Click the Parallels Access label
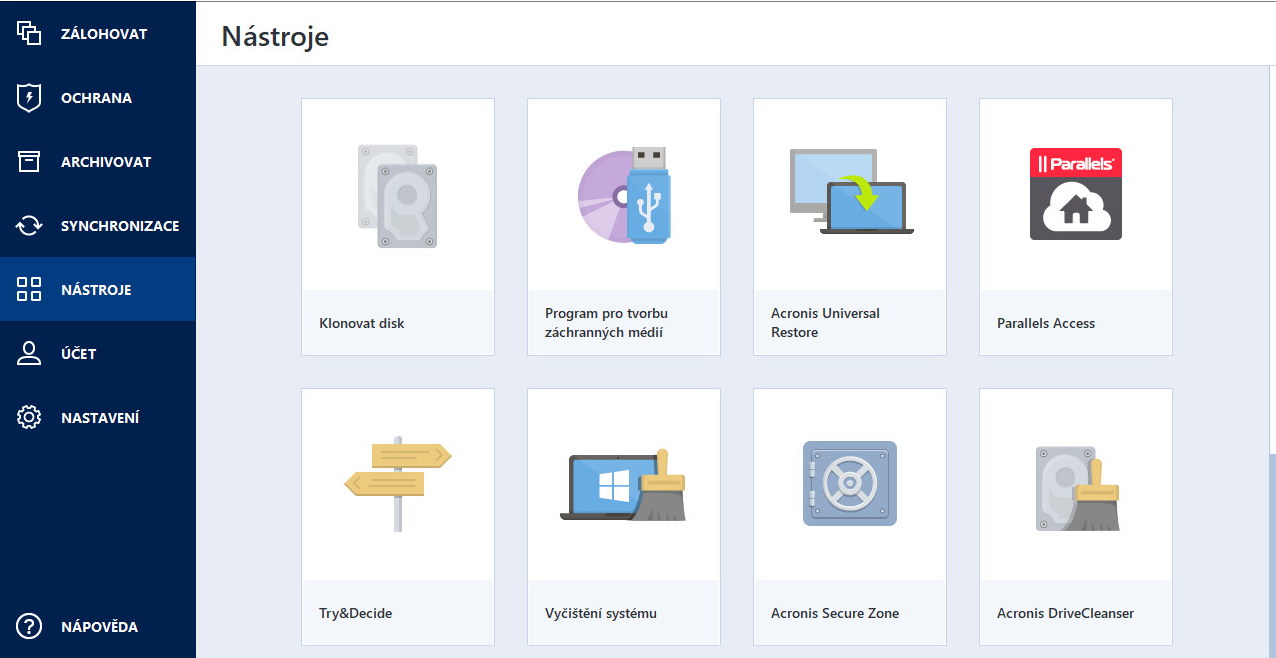Viewport: 1276px width, 658px height. (1046, 323)
